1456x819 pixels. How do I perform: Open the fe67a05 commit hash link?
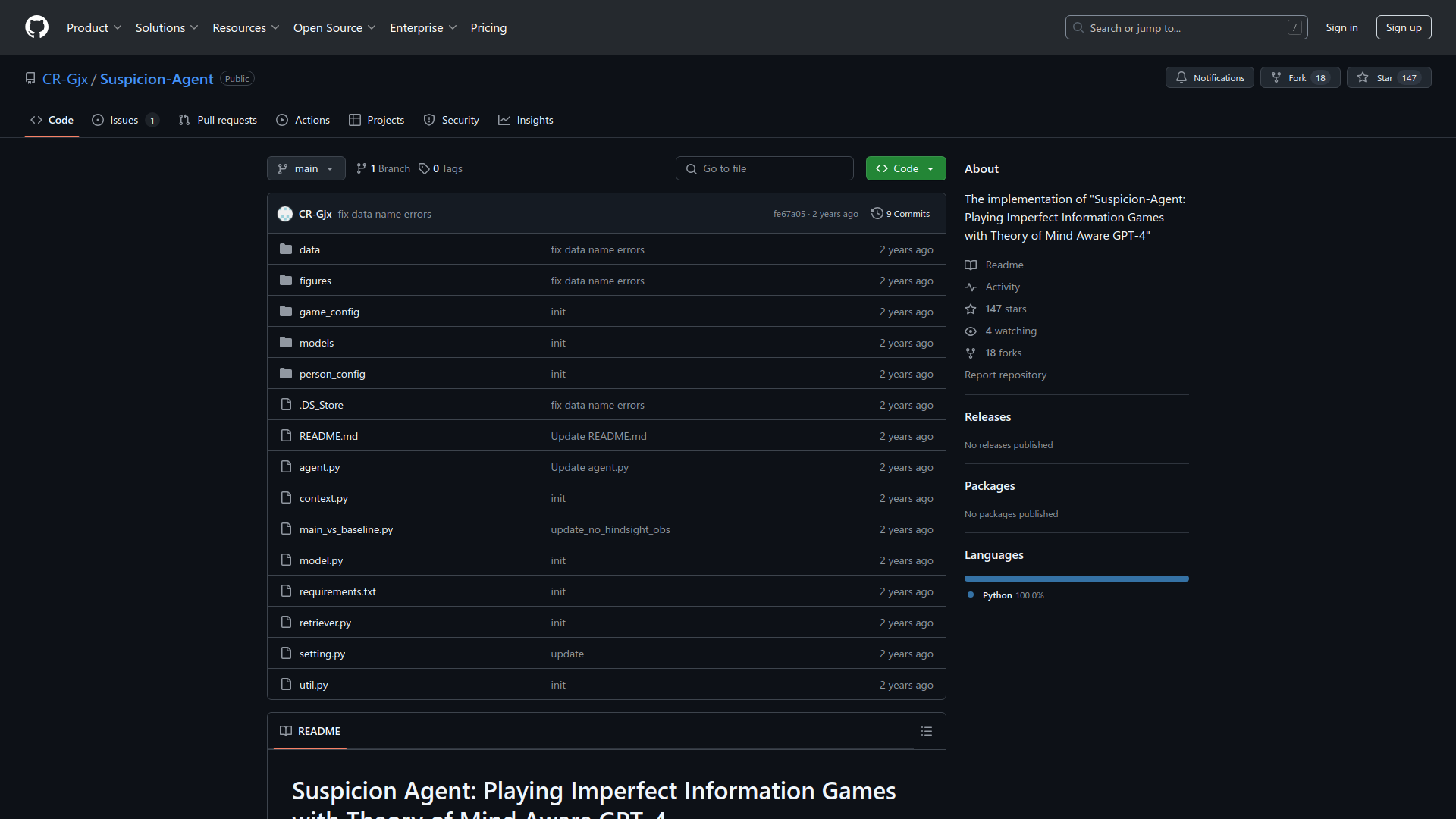789,214
